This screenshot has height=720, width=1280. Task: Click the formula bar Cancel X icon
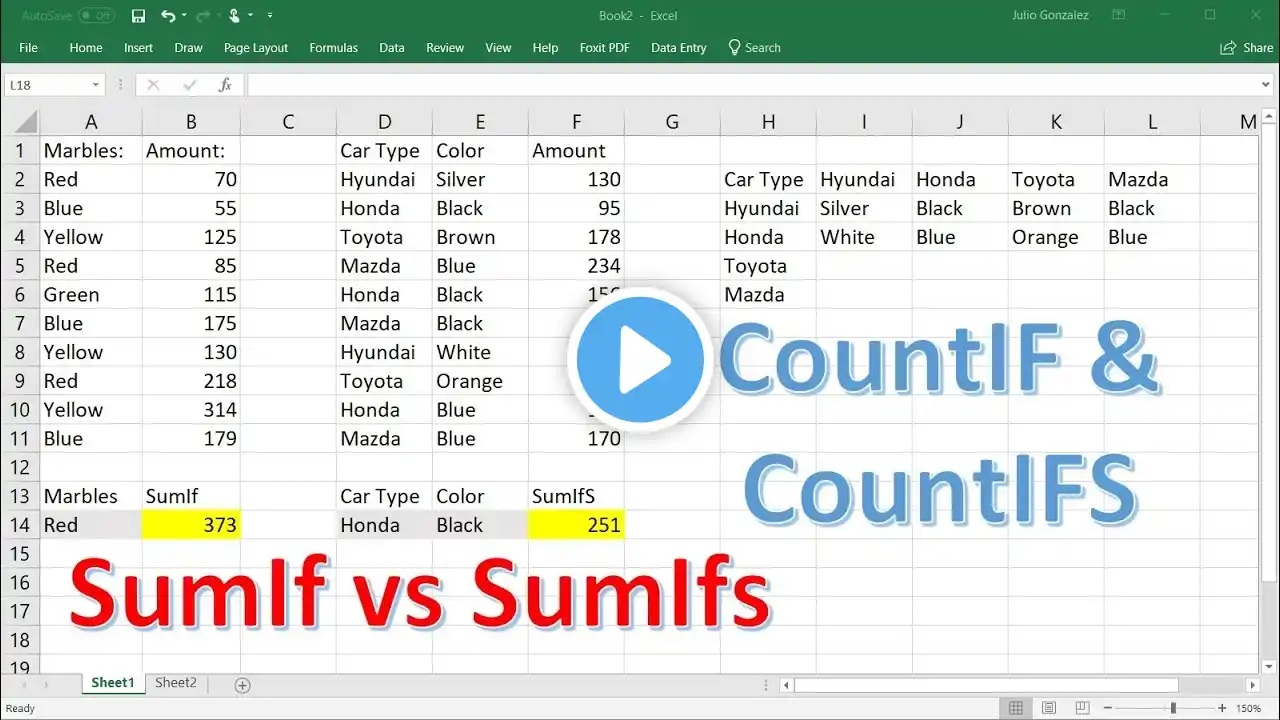[x=153, y=85]
